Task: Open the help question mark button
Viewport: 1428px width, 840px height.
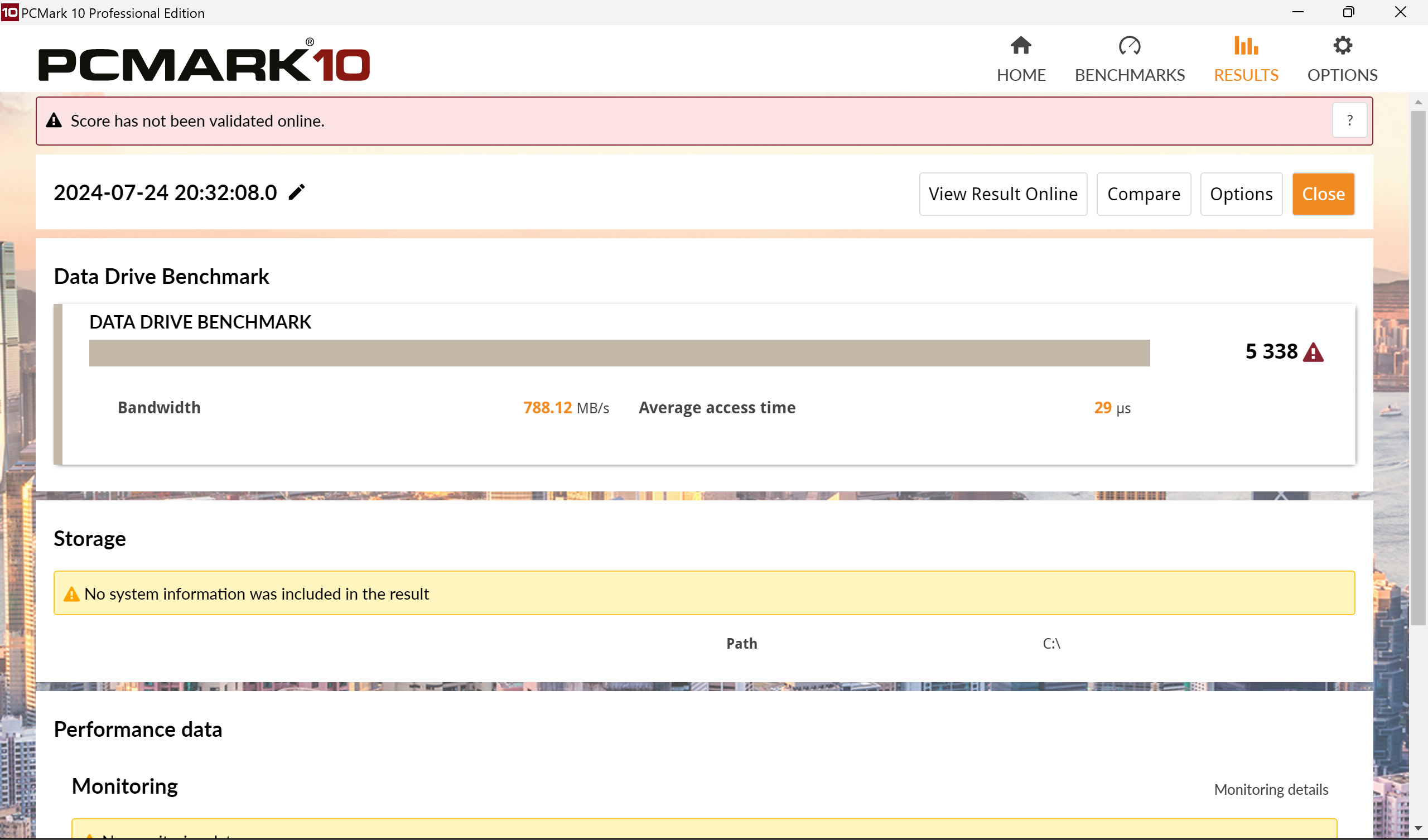Action: pyautogui.click(x=1349, y=120)
